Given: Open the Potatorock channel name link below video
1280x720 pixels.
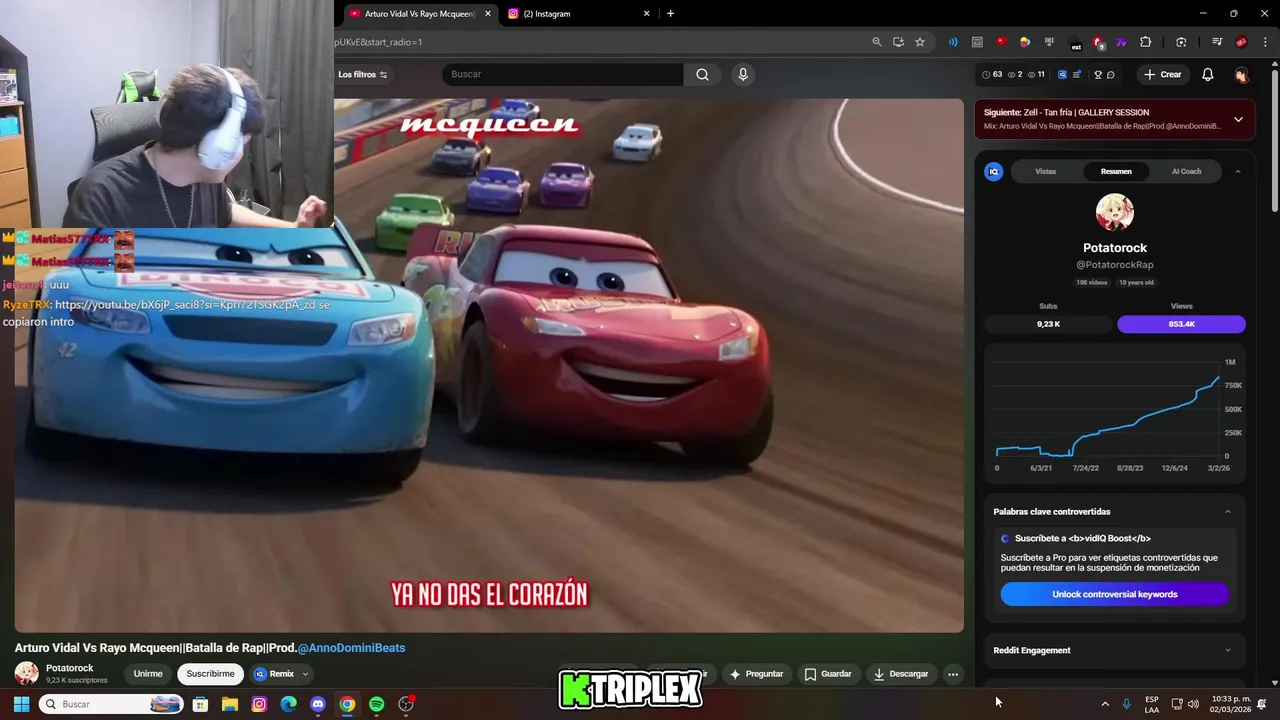Looking at the screenshot, I should click(x=69, y=668).
